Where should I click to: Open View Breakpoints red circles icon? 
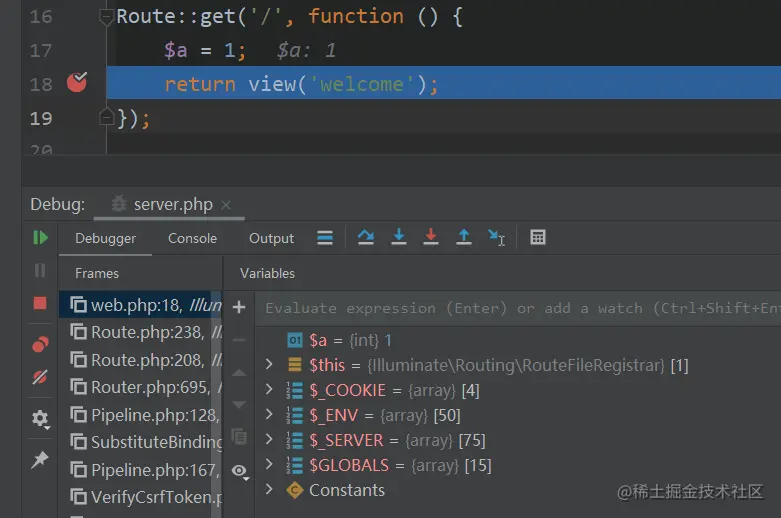[x=40, y=344]
